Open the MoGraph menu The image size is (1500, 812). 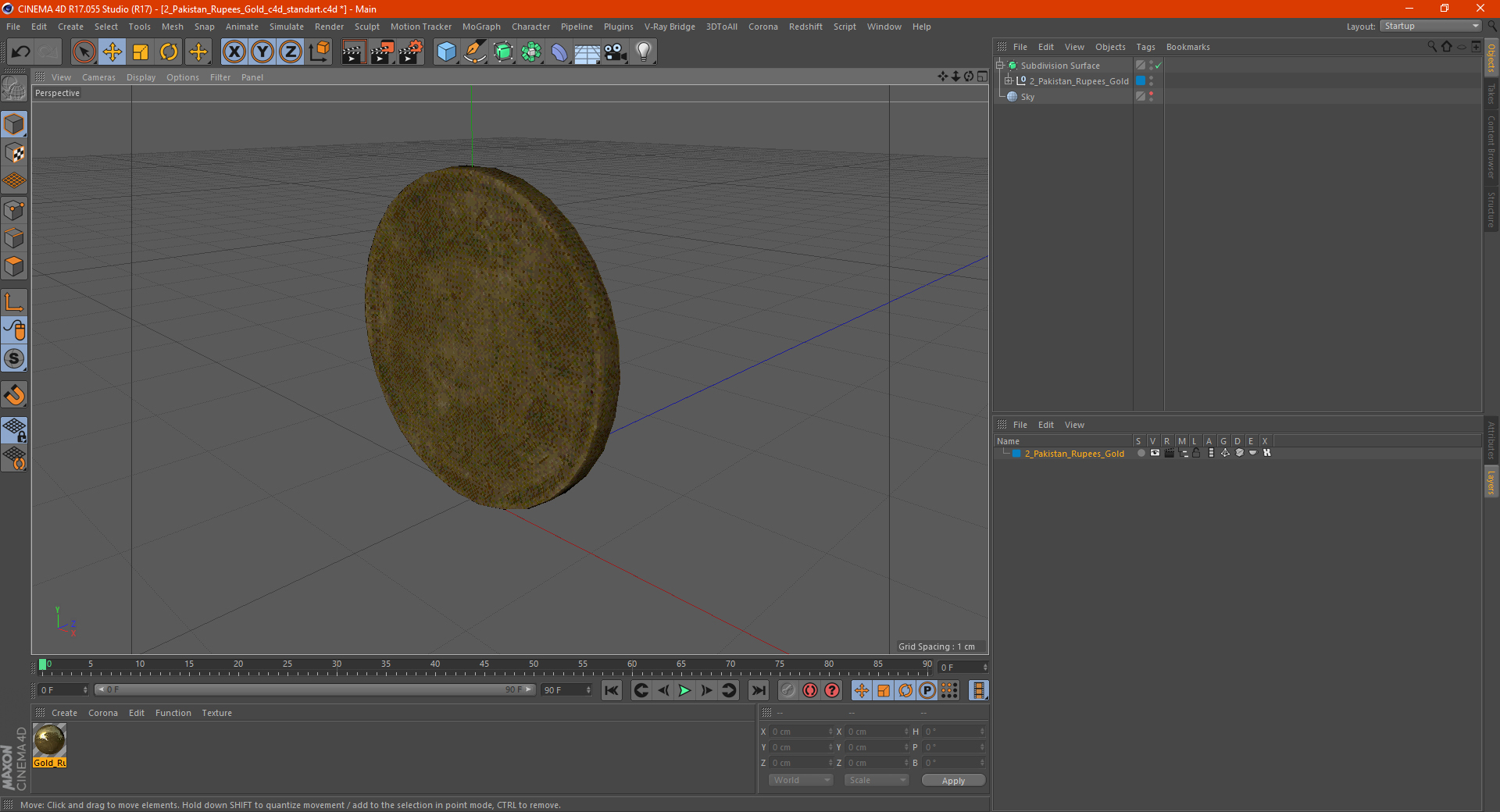pyautogui.click(x=480, y=27)
